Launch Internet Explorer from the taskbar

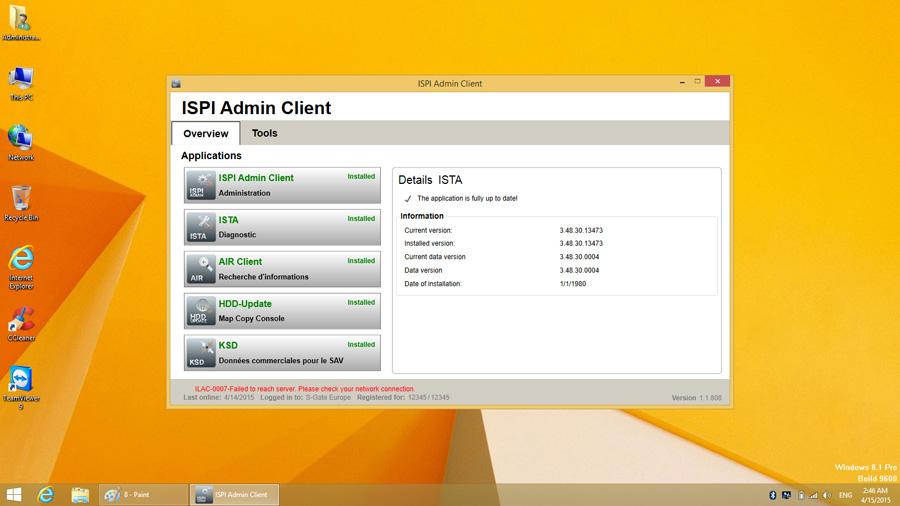point(46,495)
